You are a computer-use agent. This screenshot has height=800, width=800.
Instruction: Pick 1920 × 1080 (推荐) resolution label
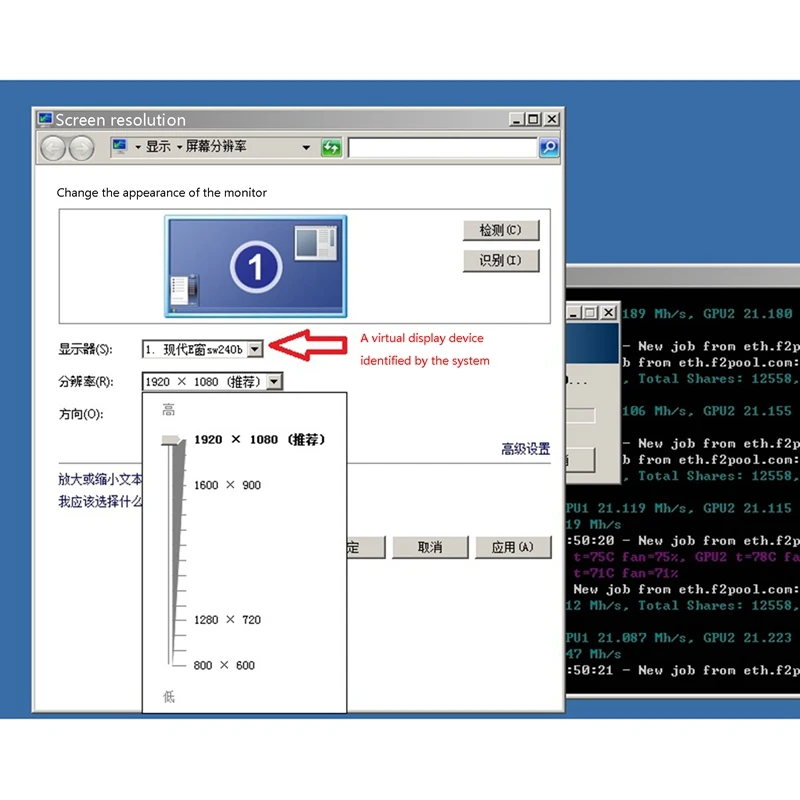tap(259, 439)
